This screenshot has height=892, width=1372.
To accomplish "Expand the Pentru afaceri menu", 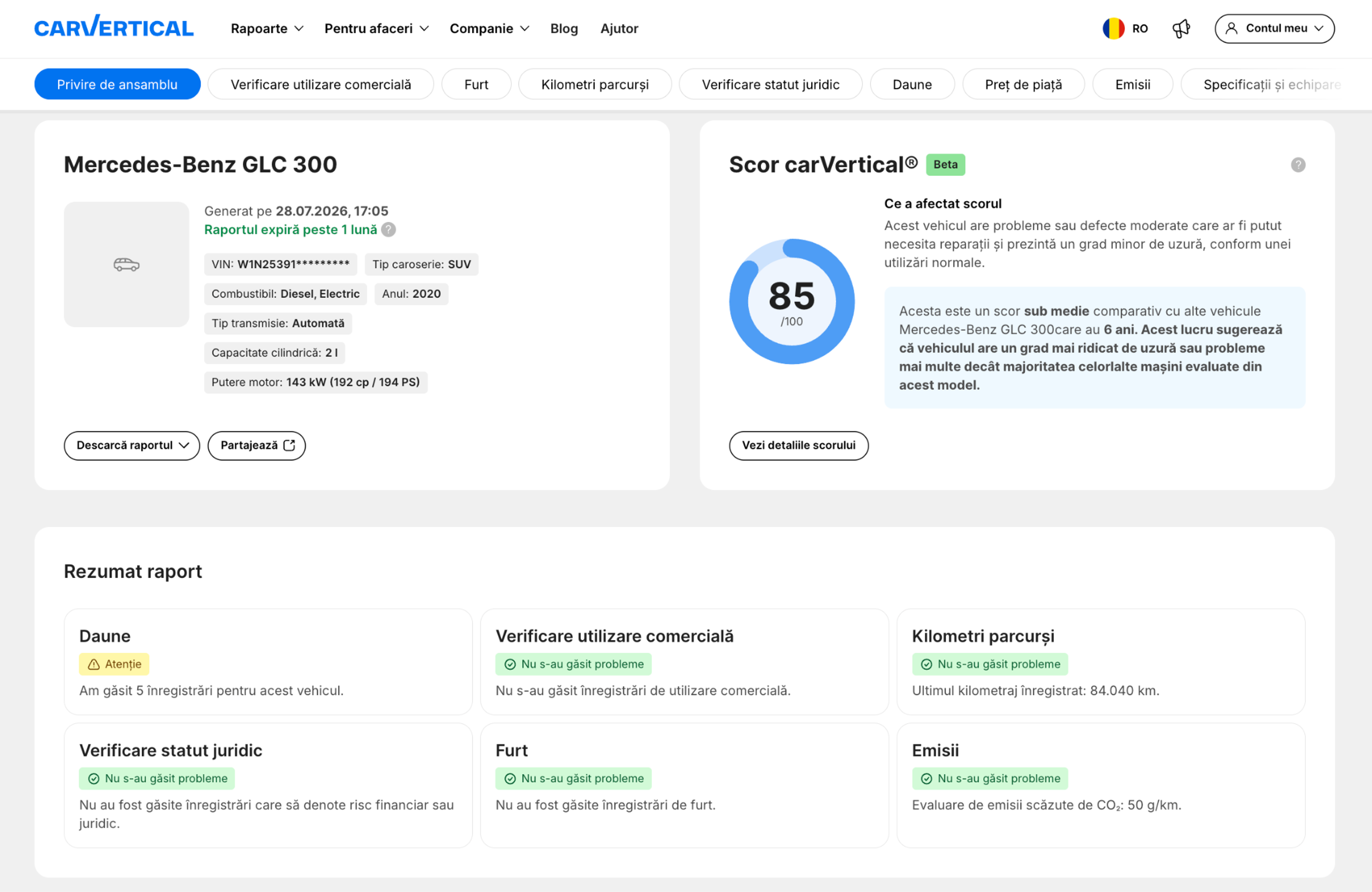I will (x=377, y=28).
